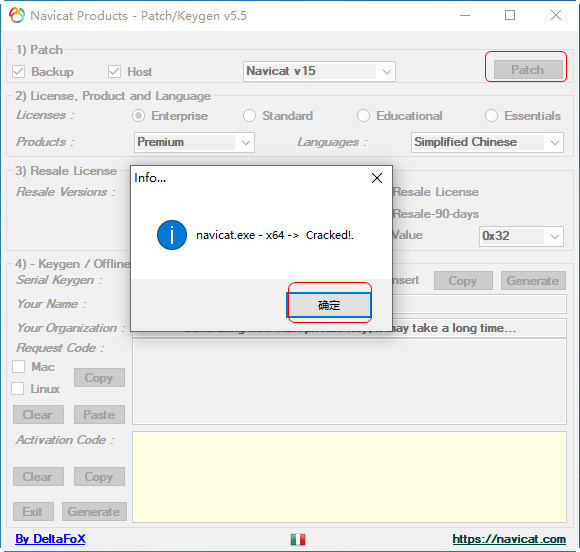Screen dimensions: 580x552
Task: Click the Your Organization input field
Action: tap(479, 328)
